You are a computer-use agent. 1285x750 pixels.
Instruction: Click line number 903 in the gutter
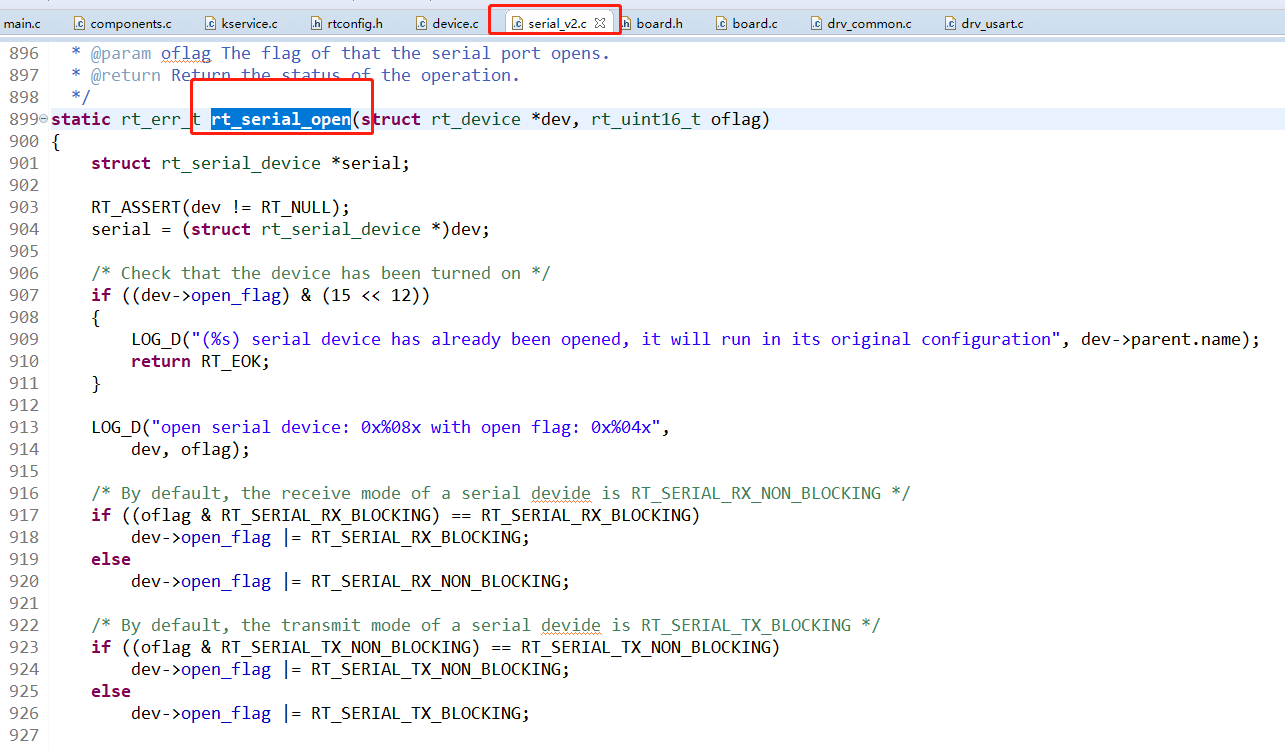click(23, 207)
